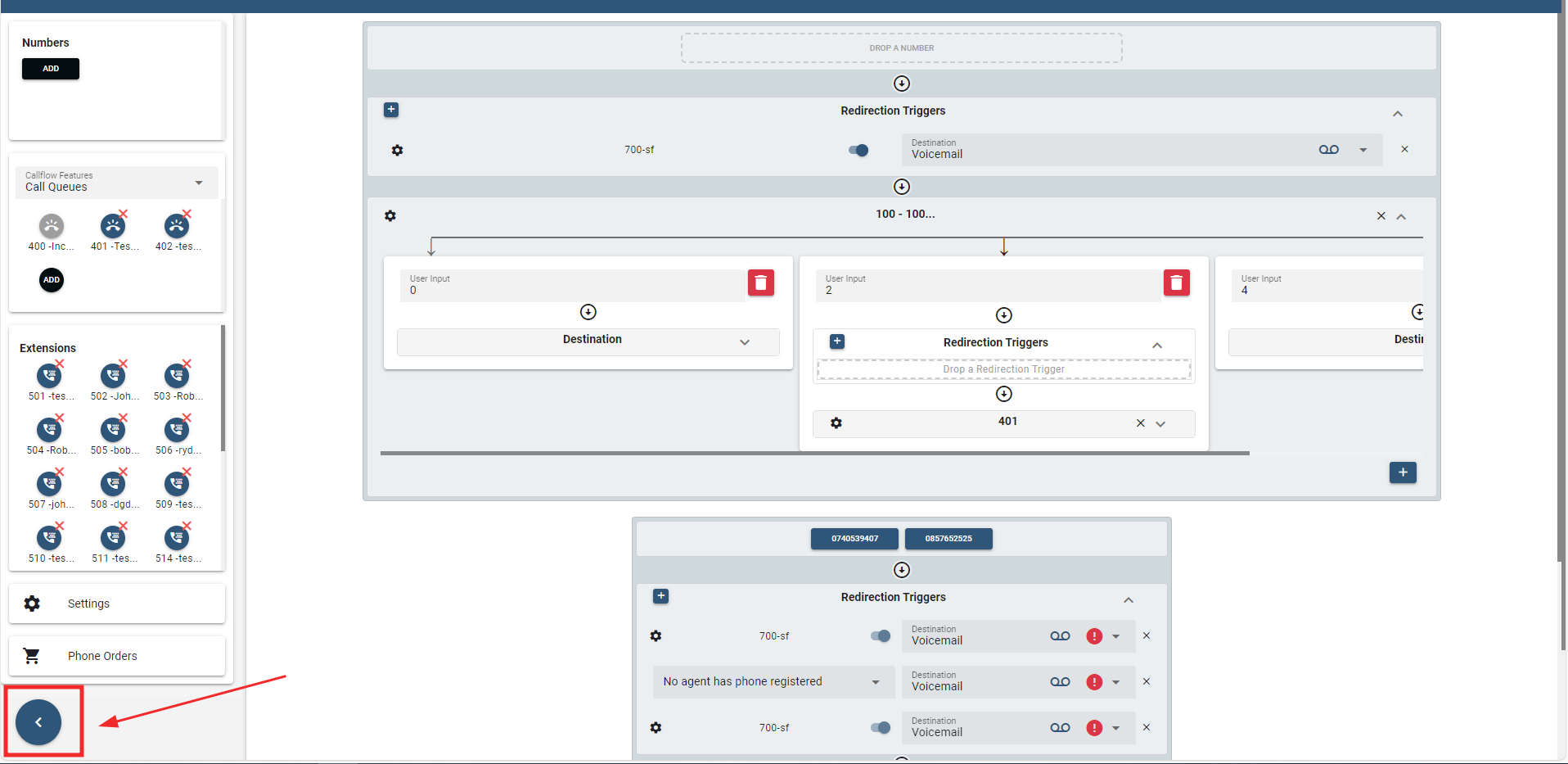Add a branch with the blue plus button
The height and width of the screenshot is (764, 1568).
[1402, 472]
